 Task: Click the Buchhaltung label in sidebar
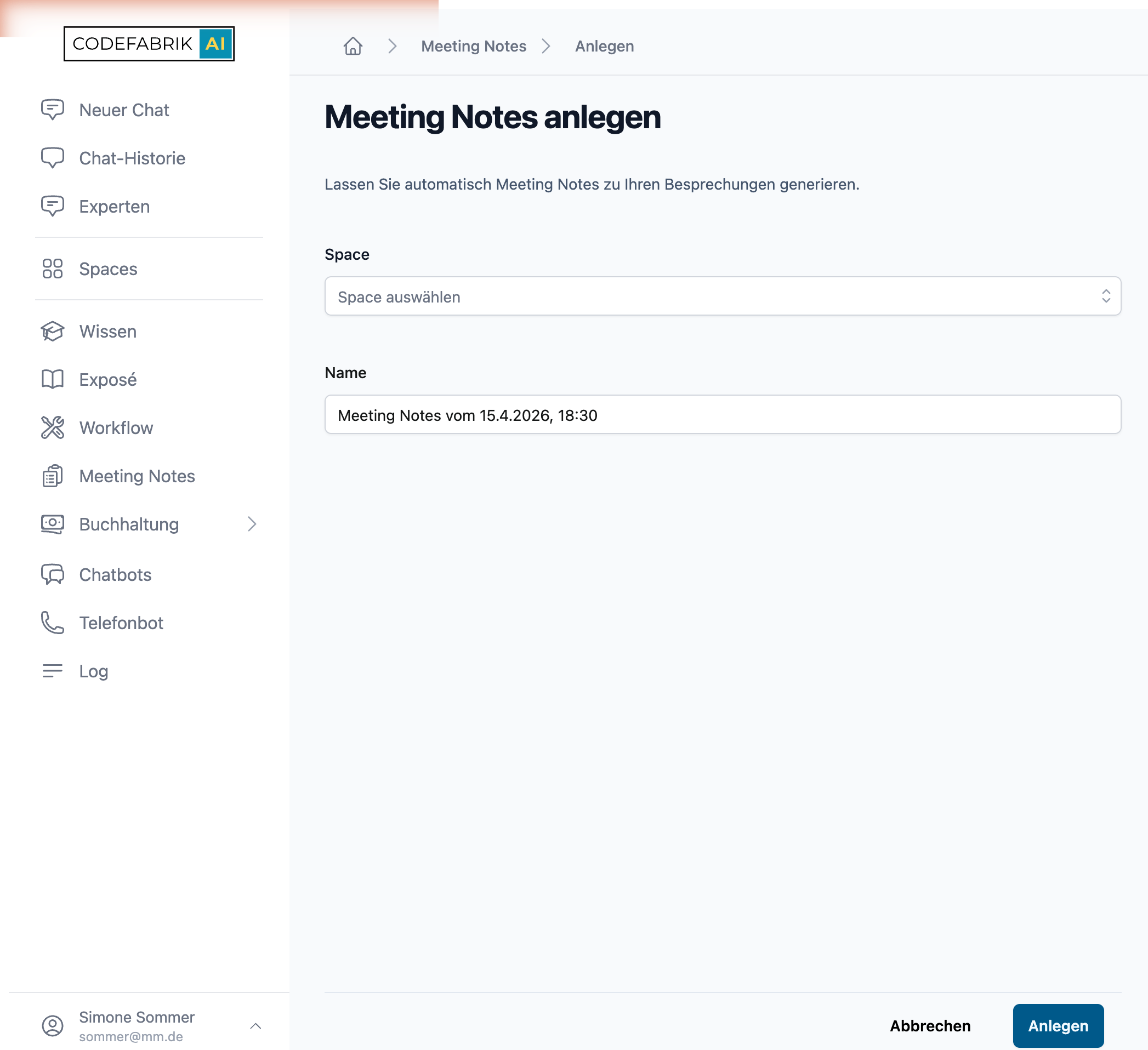(x=129, y=524)
